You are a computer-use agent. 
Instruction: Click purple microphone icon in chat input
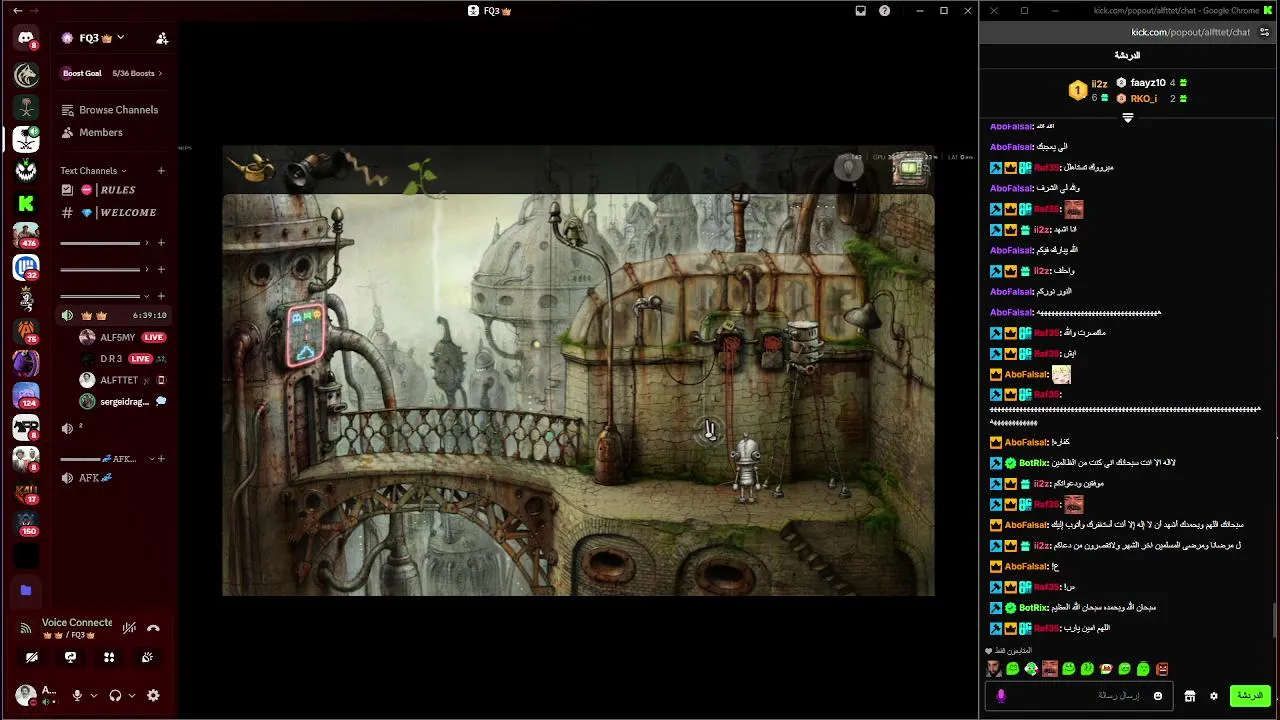1001,696
